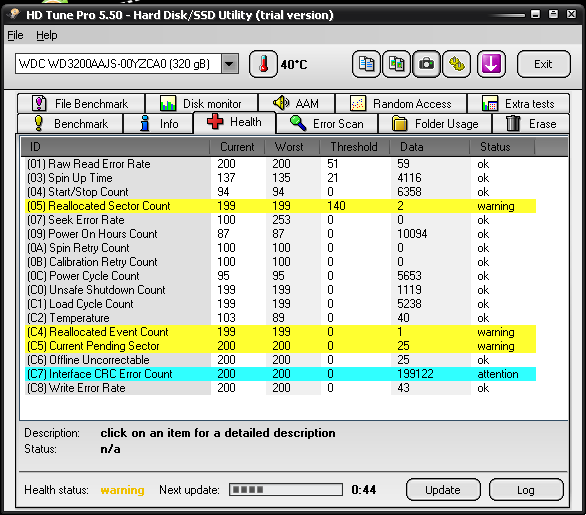Click the Worst column header
Screen dimensions: 586x515
tap(292, 147)
